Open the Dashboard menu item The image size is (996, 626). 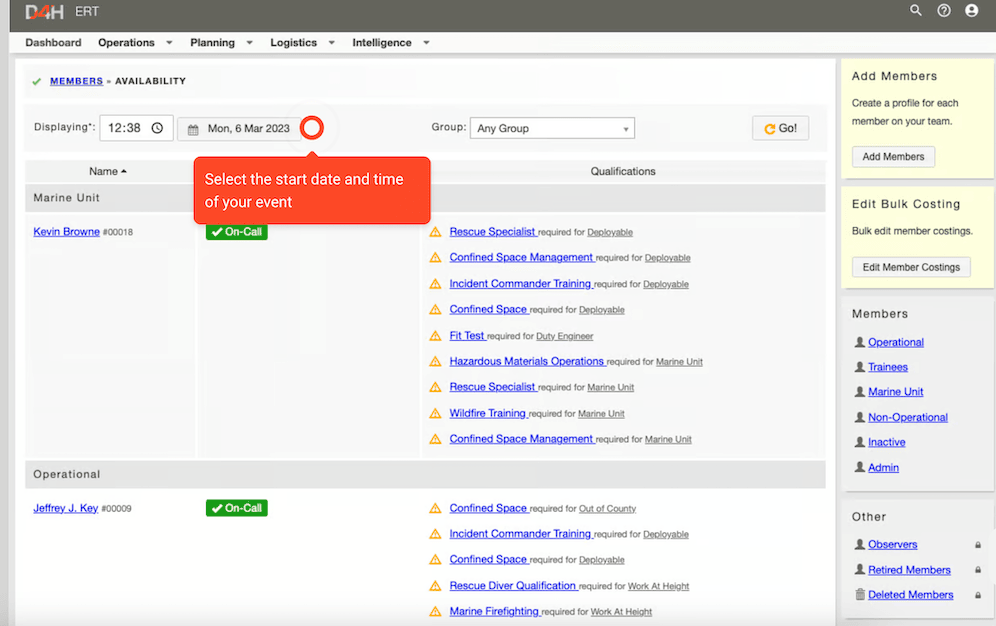click(53, 42)
